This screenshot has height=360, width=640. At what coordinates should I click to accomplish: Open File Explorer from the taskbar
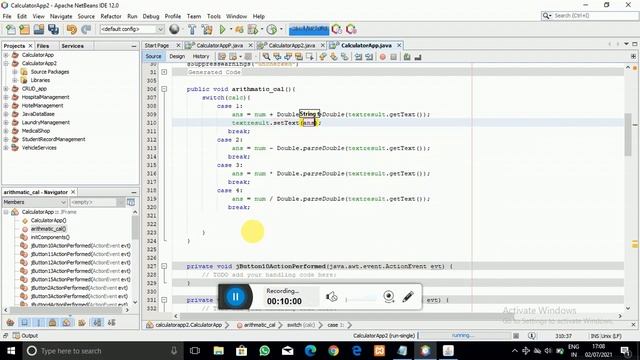click(218, 351)
